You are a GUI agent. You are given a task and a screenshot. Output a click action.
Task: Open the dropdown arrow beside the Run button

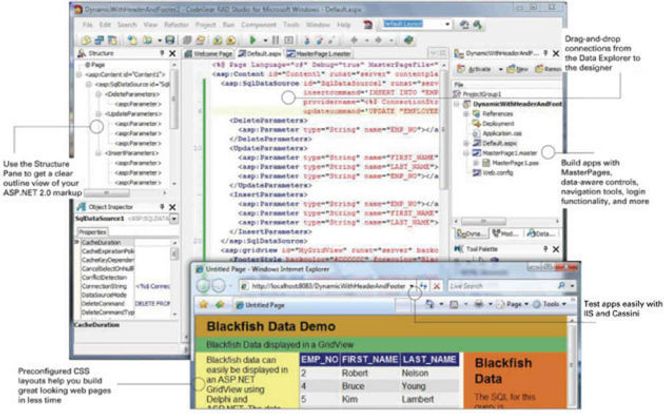click(x=265, y=41)
